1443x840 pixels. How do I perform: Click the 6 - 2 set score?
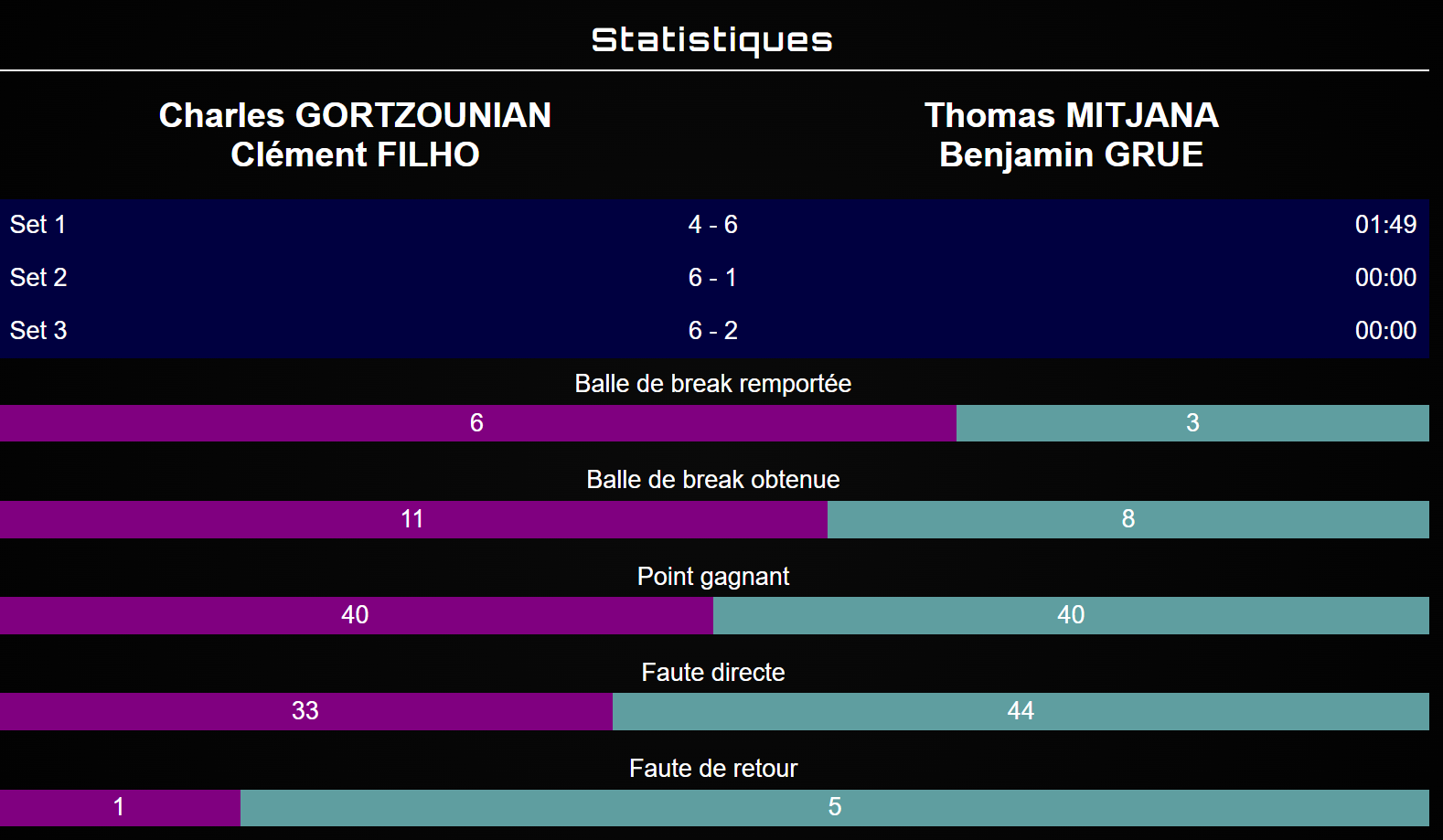click(x=712, y=331)
